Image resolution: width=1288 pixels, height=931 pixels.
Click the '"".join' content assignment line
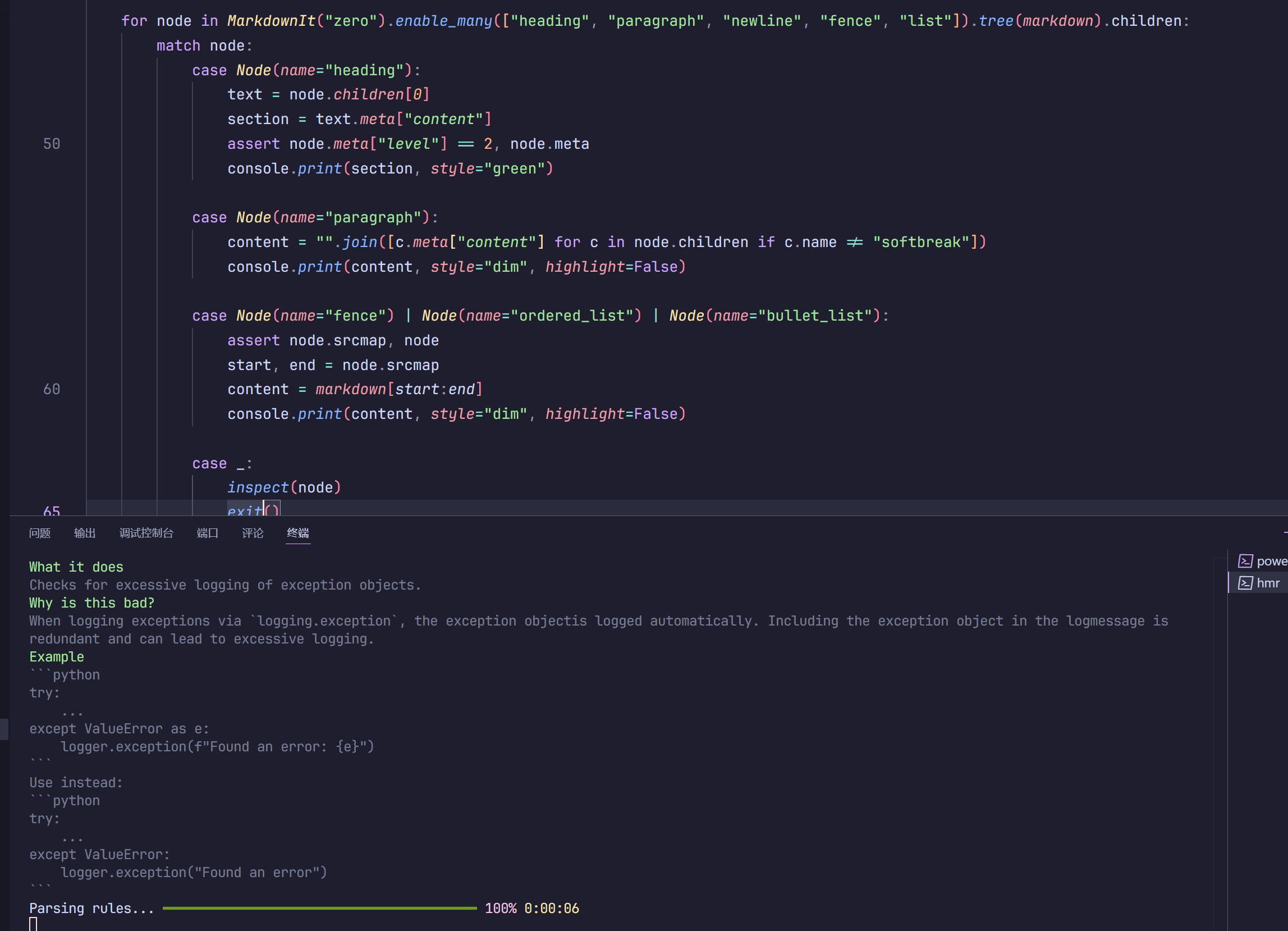[x=607, y=242]
